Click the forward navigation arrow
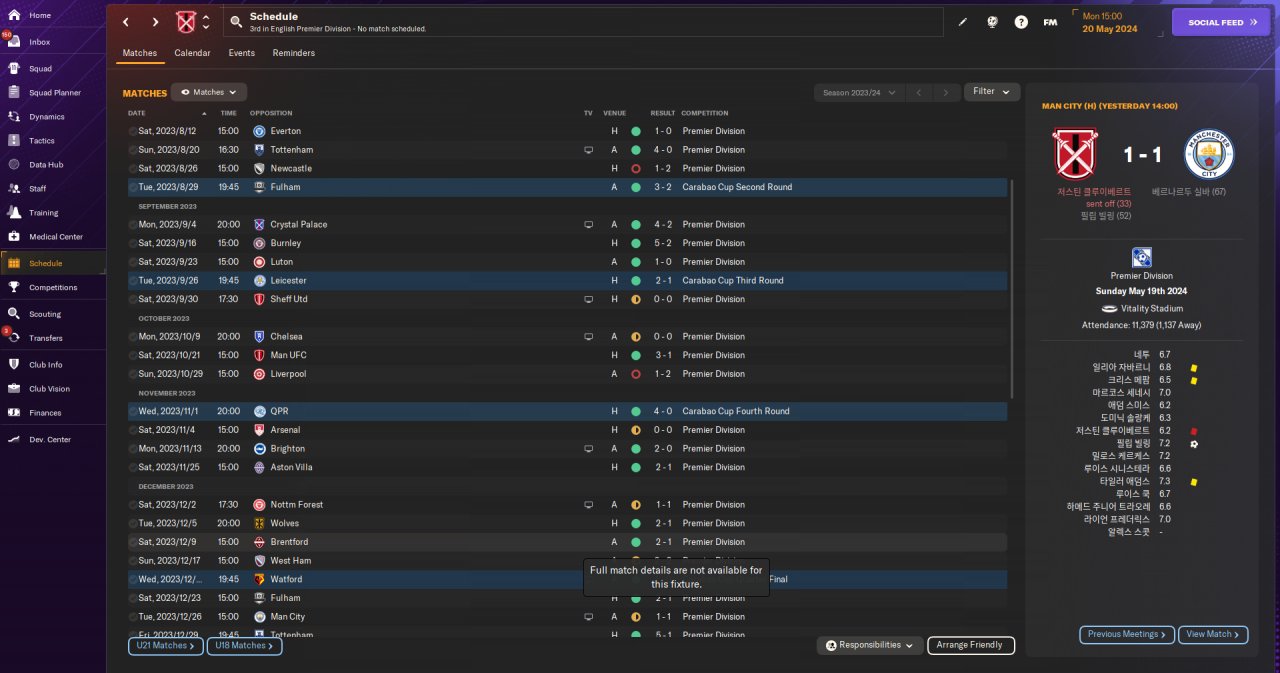The image size is (1280, 673). pyautogui.click(x=155, y=22)
